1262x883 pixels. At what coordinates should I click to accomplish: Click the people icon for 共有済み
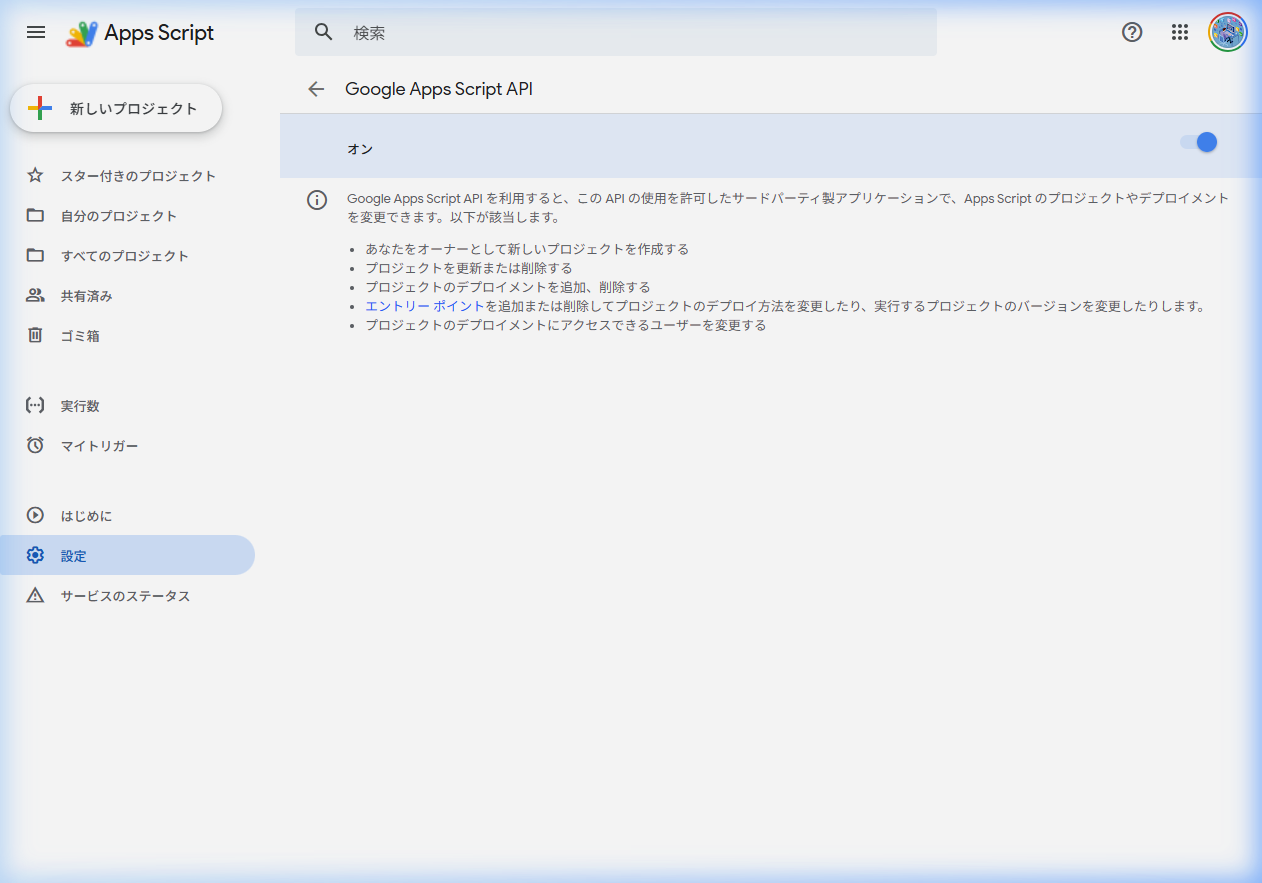coord(35,296)
